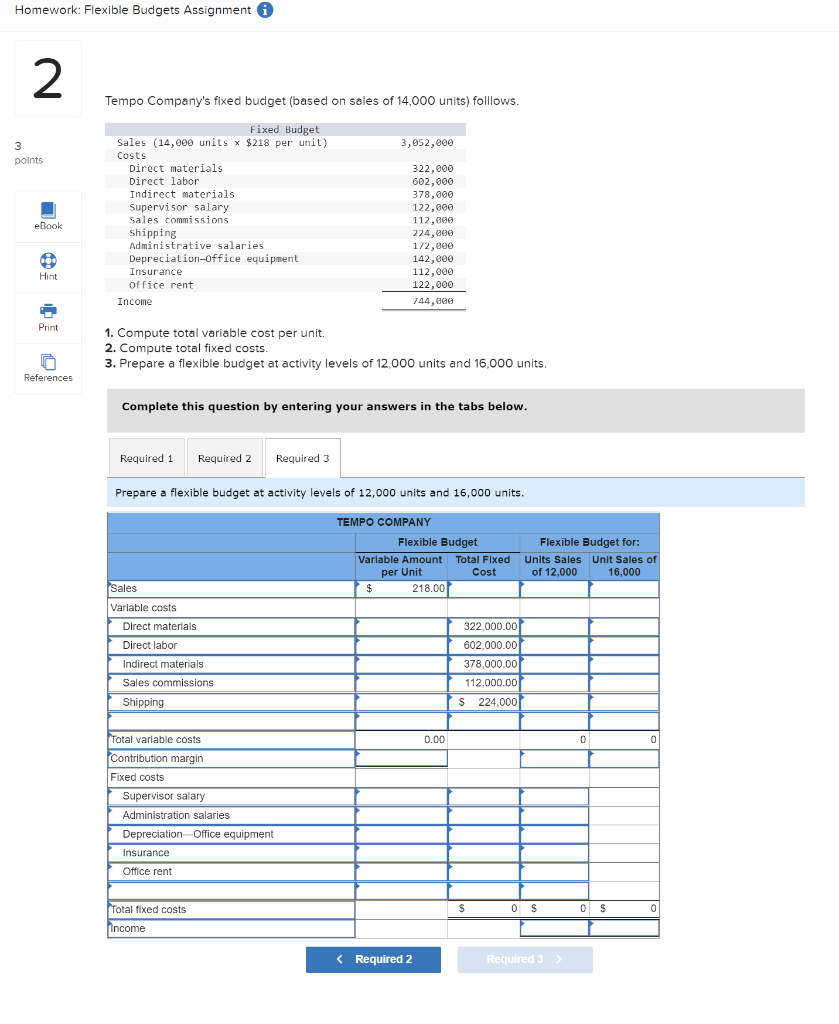Viewport: 839px width, 1024px height.
Task: Switch to the Required 1 tab
Action: 147,457
